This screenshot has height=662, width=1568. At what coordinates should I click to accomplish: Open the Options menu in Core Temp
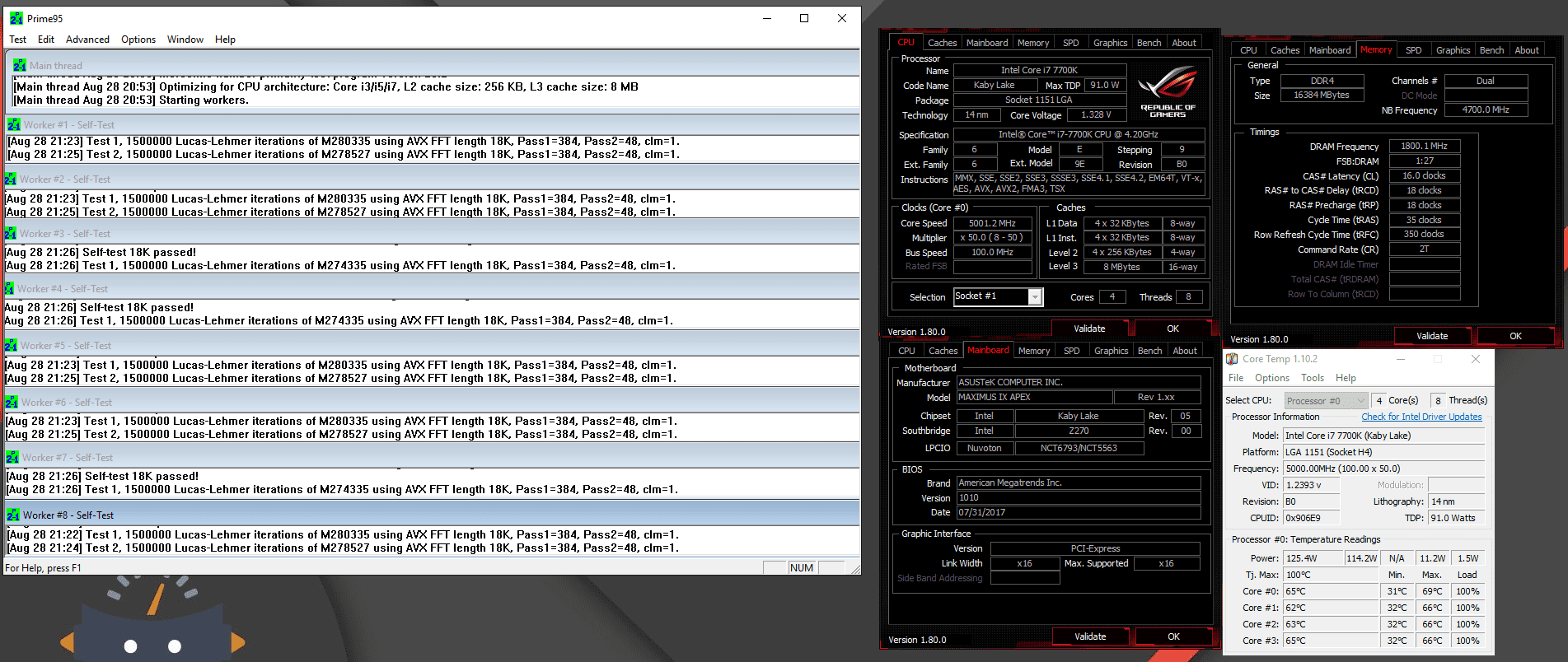click(x=1272, y=378)
